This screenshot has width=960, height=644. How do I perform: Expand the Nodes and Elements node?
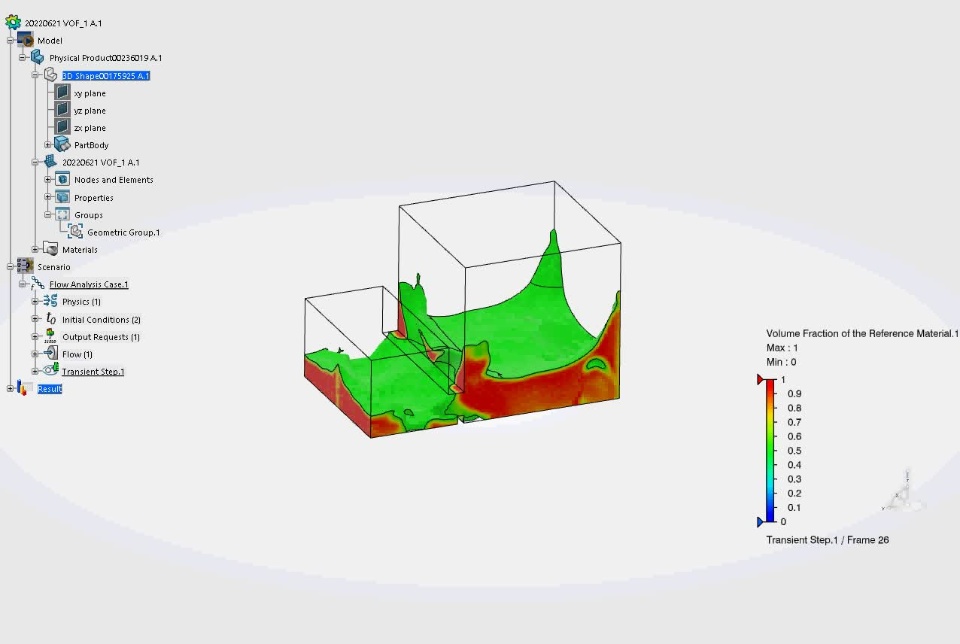[x=48, y=180]
